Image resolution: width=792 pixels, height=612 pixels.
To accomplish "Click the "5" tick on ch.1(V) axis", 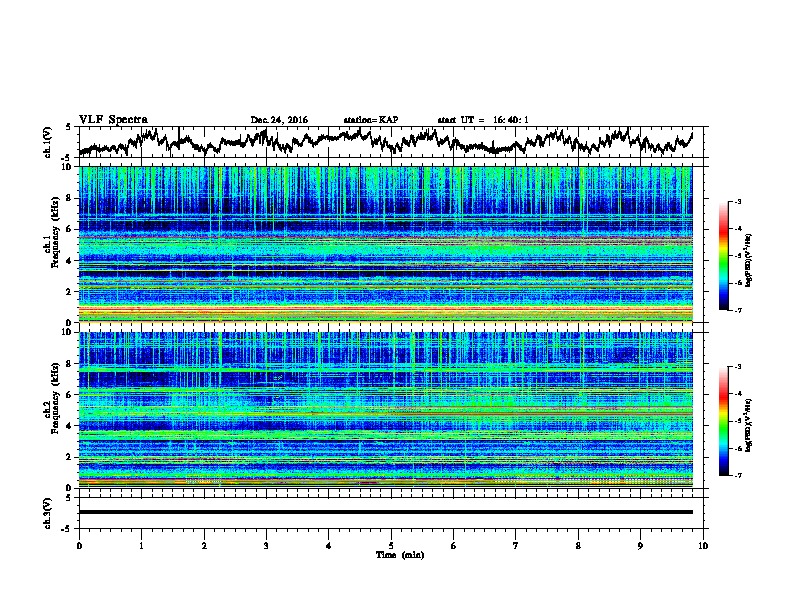I will (x=68, y=127).
